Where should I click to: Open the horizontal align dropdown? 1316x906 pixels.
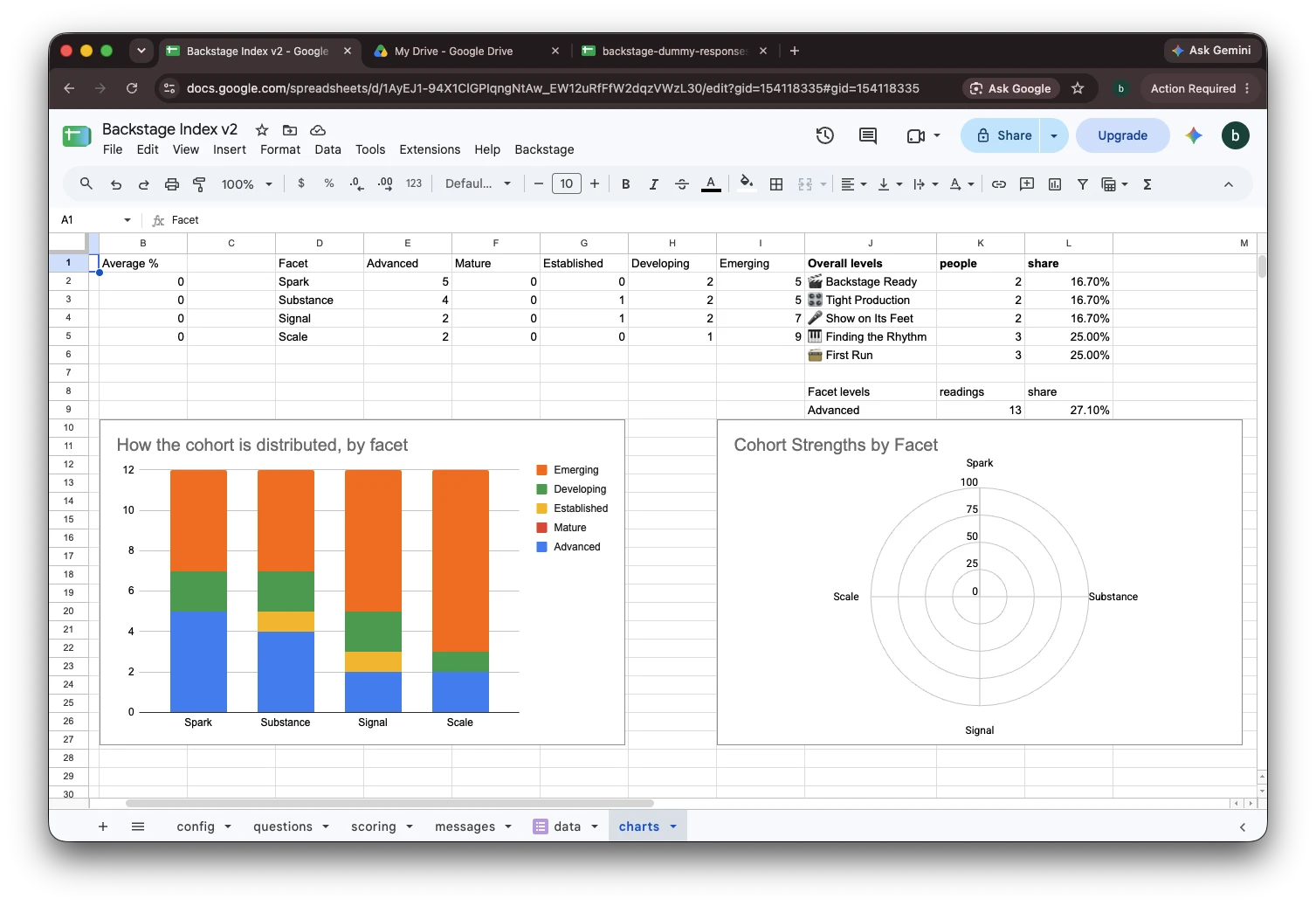point(853,183)
